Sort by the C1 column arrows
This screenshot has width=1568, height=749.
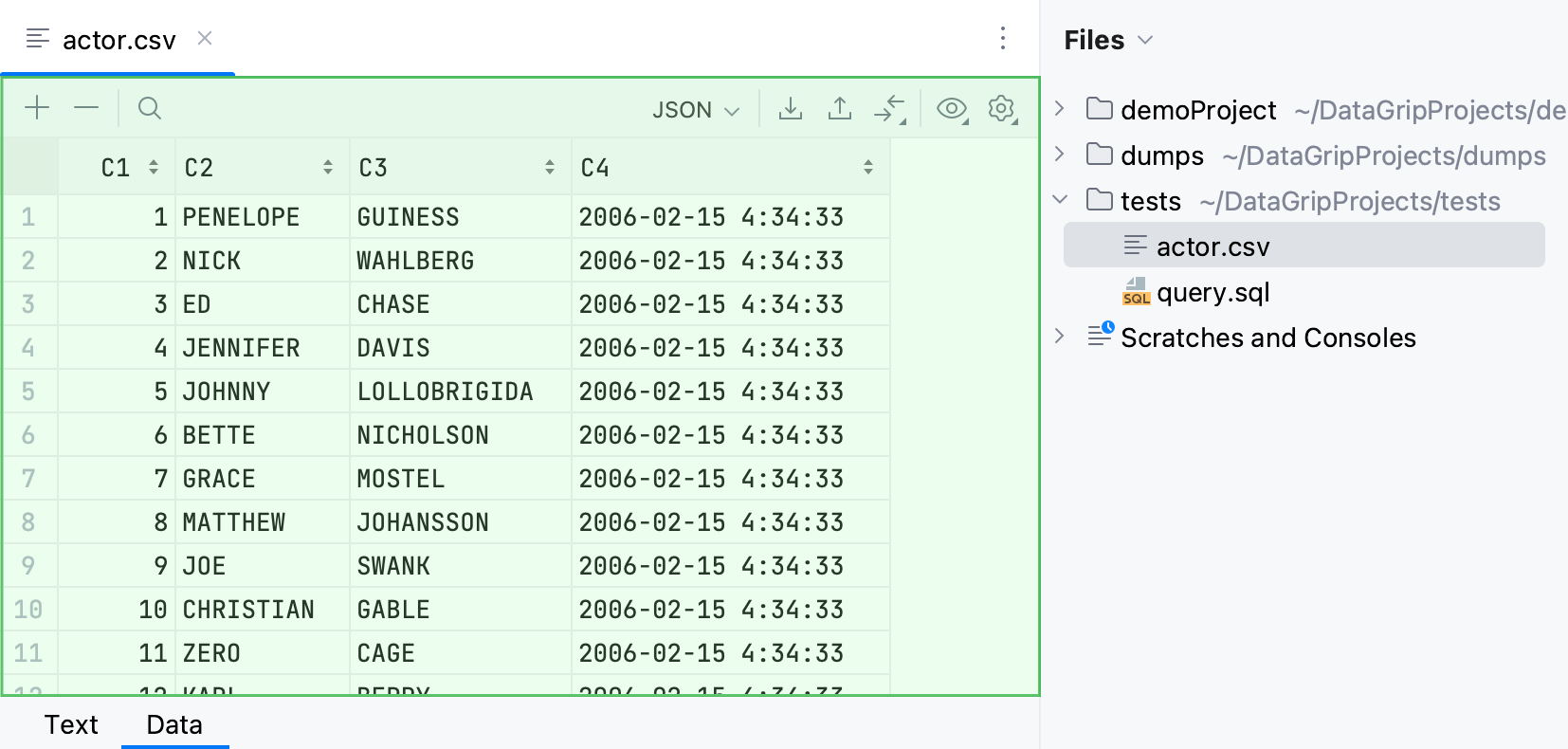pos(154,168)
